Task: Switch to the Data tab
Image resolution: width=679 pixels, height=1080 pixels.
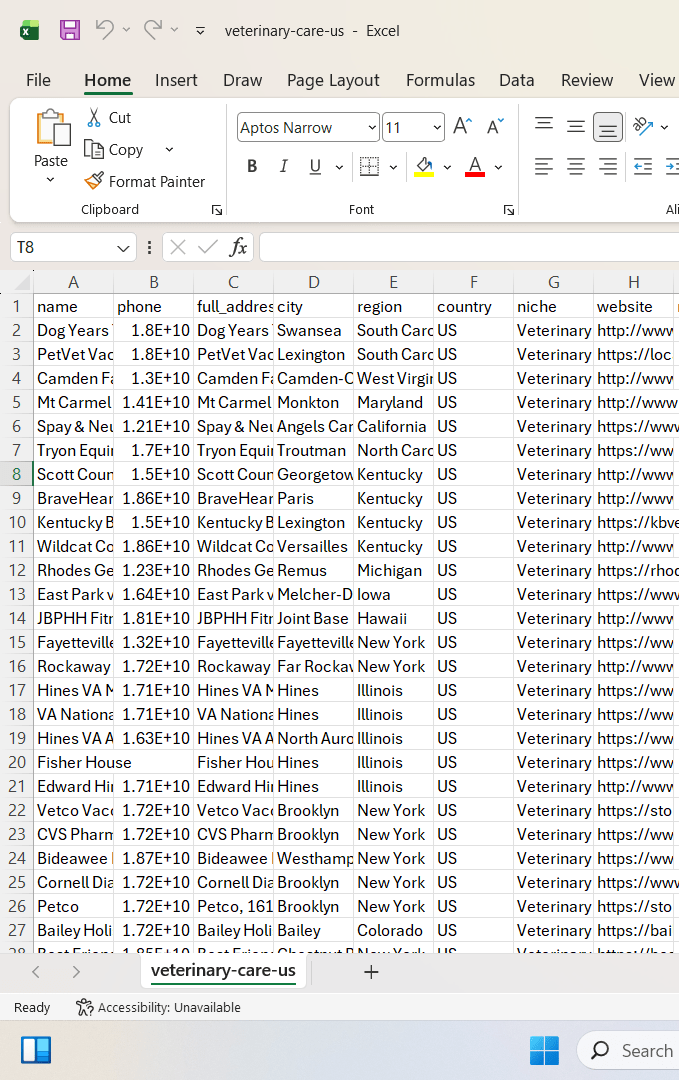Action: tap(516, 80)
